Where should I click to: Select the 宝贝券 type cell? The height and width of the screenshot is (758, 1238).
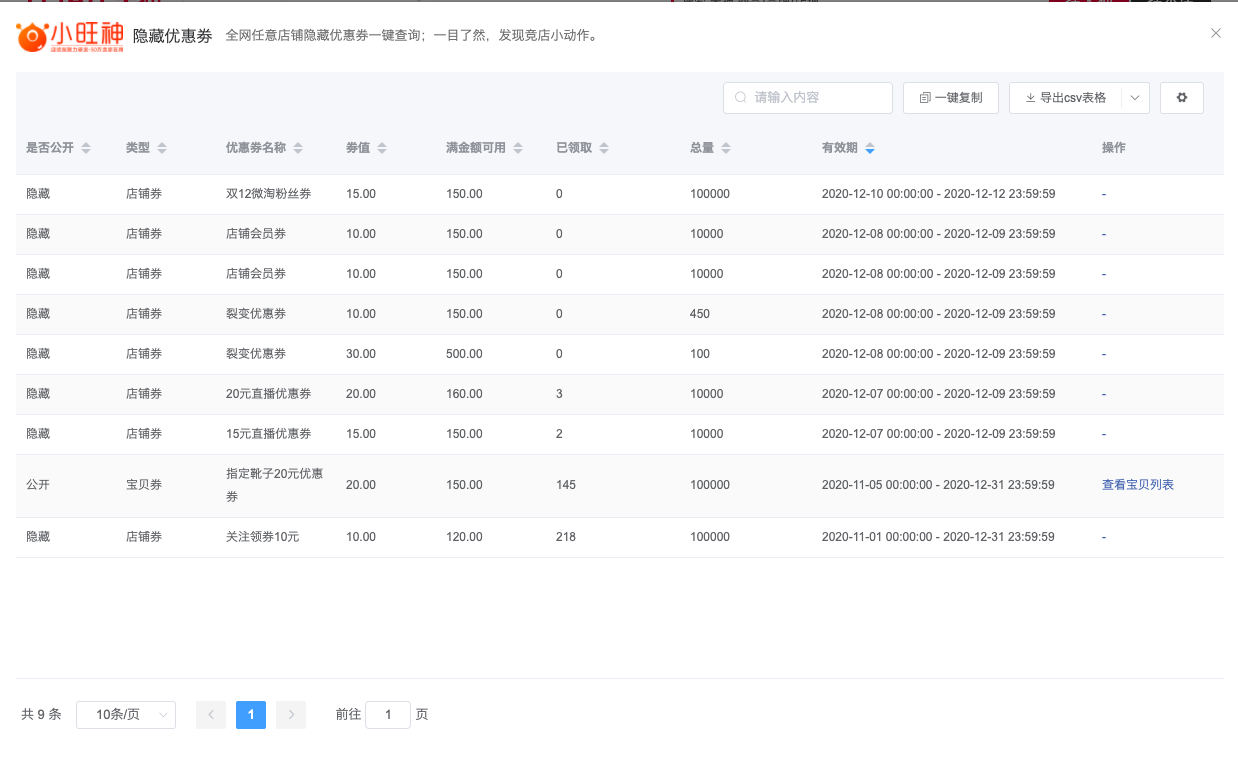click(144, 485)
